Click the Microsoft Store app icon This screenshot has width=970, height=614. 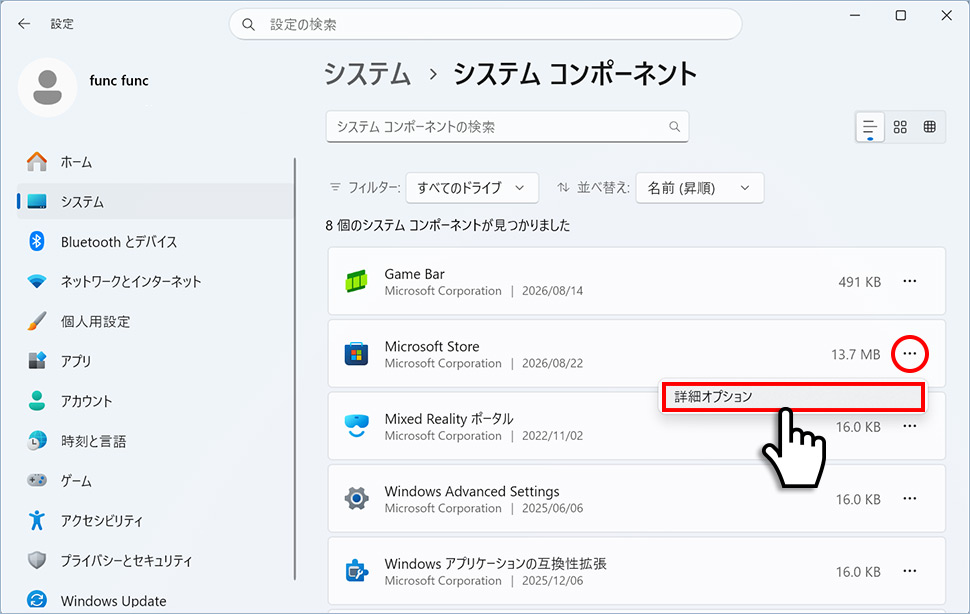356,354
